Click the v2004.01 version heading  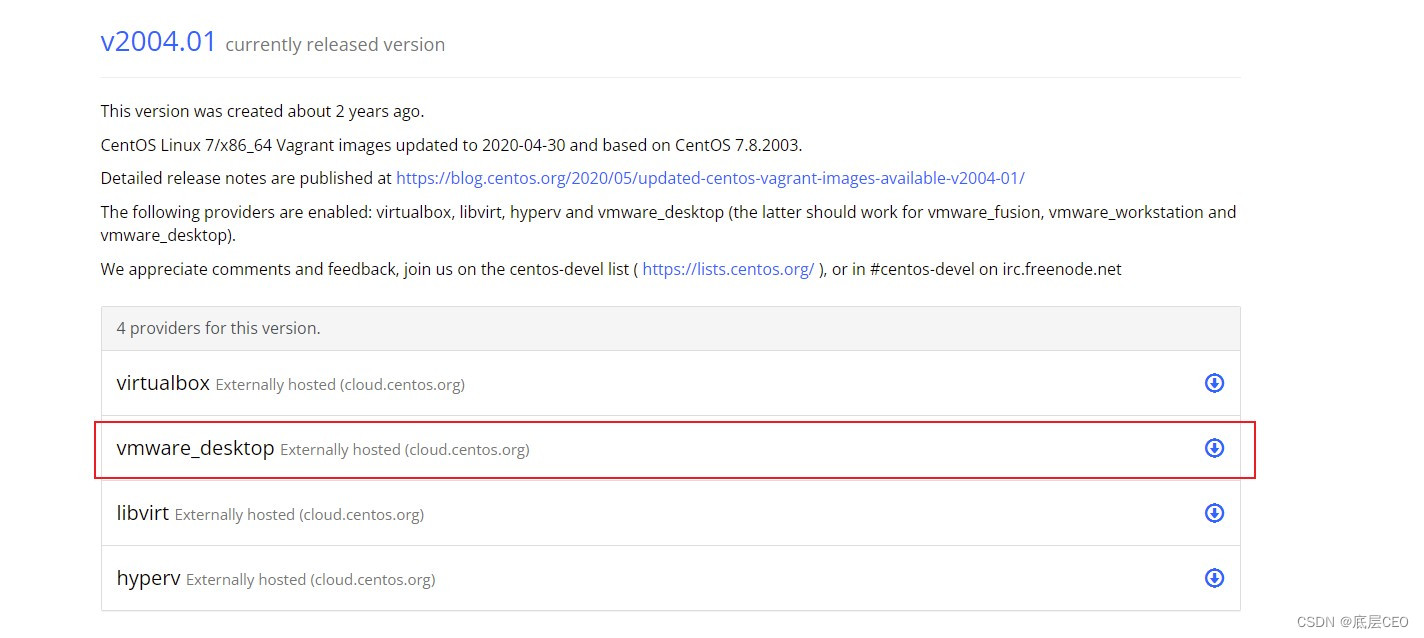tap(158, 42)
